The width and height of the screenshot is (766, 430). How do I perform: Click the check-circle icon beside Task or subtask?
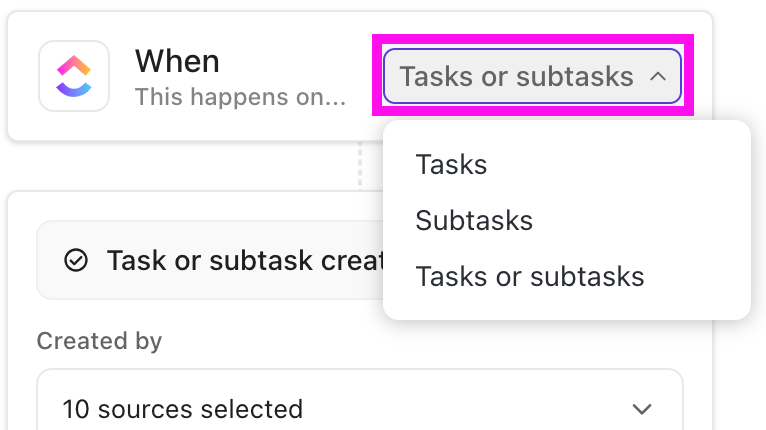(75, 261)
